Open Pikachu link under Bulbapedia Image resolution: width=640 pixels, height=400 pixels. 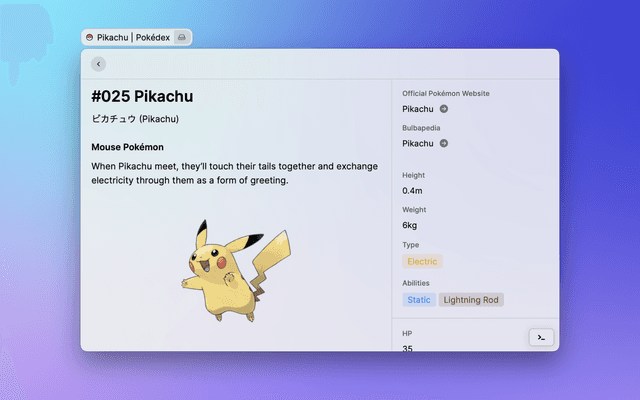pos(418,143)
